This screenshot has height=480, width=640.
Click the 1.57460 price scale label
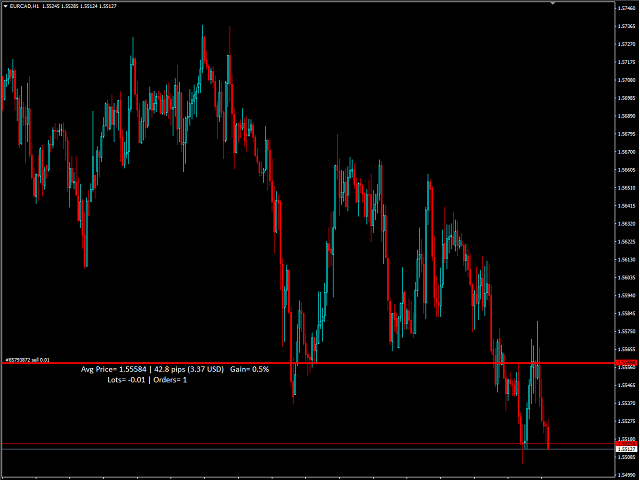click(626, 8)
